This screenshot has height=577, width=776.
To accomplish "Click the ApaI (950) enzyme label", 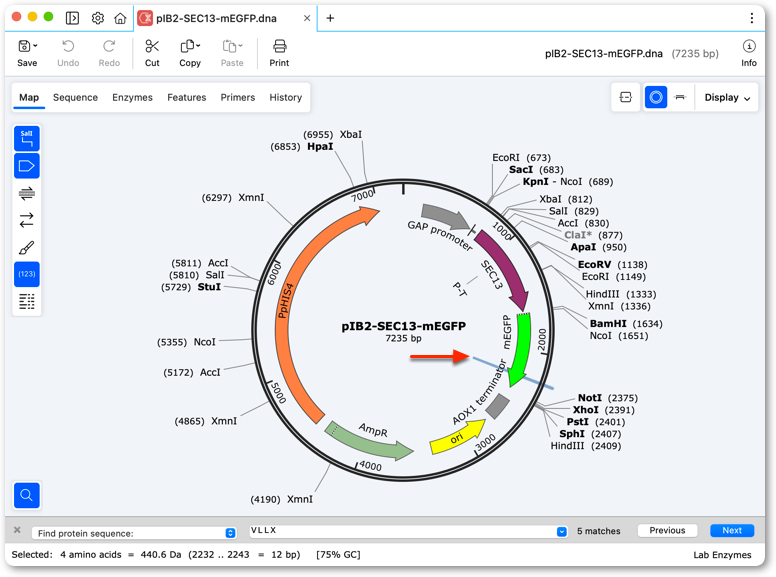I will [598, 247].
